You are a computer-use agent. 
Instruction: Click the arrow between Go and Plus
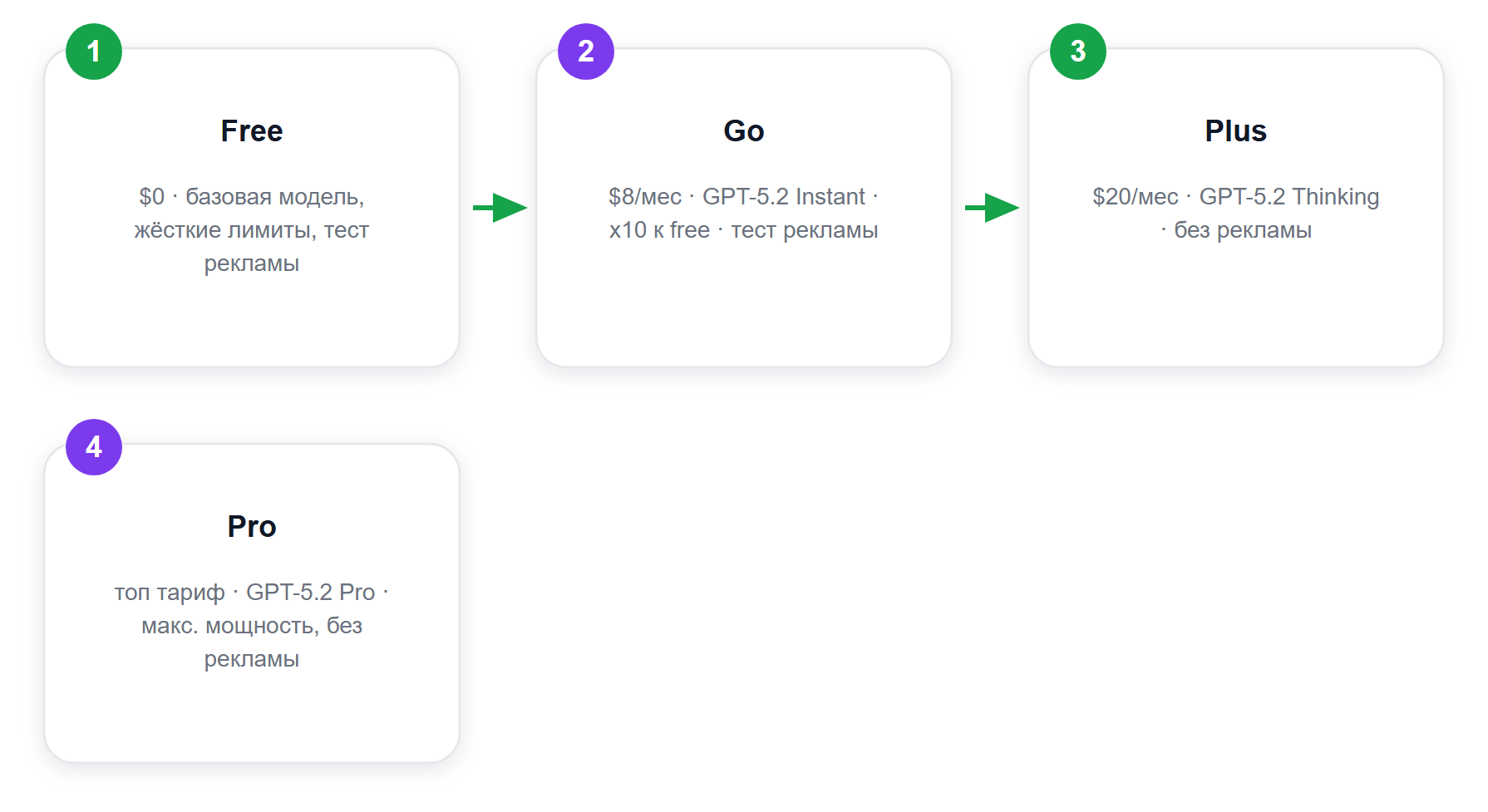point(992,208)
